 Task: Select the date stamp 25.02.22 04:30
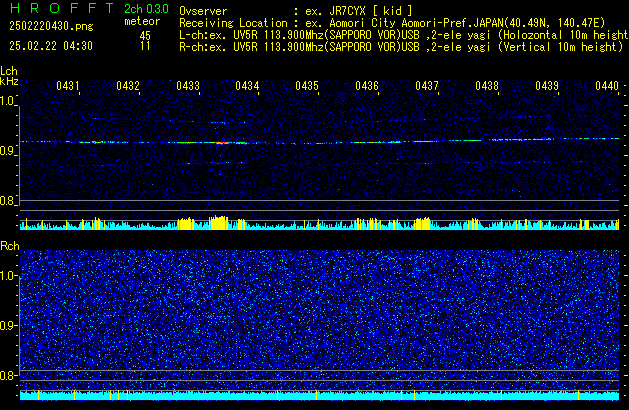click(x=51, y=46)
